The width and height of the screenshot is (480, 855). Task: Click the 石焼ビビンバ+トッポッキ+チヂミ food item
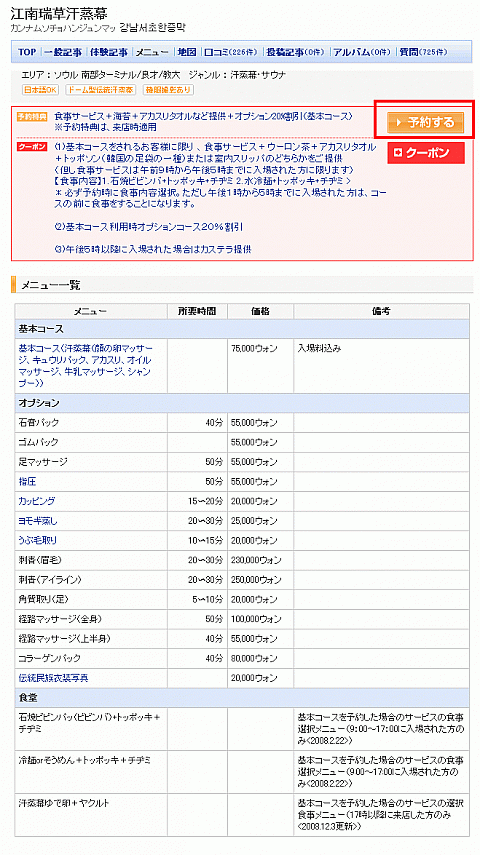click(x=89, y=722)
